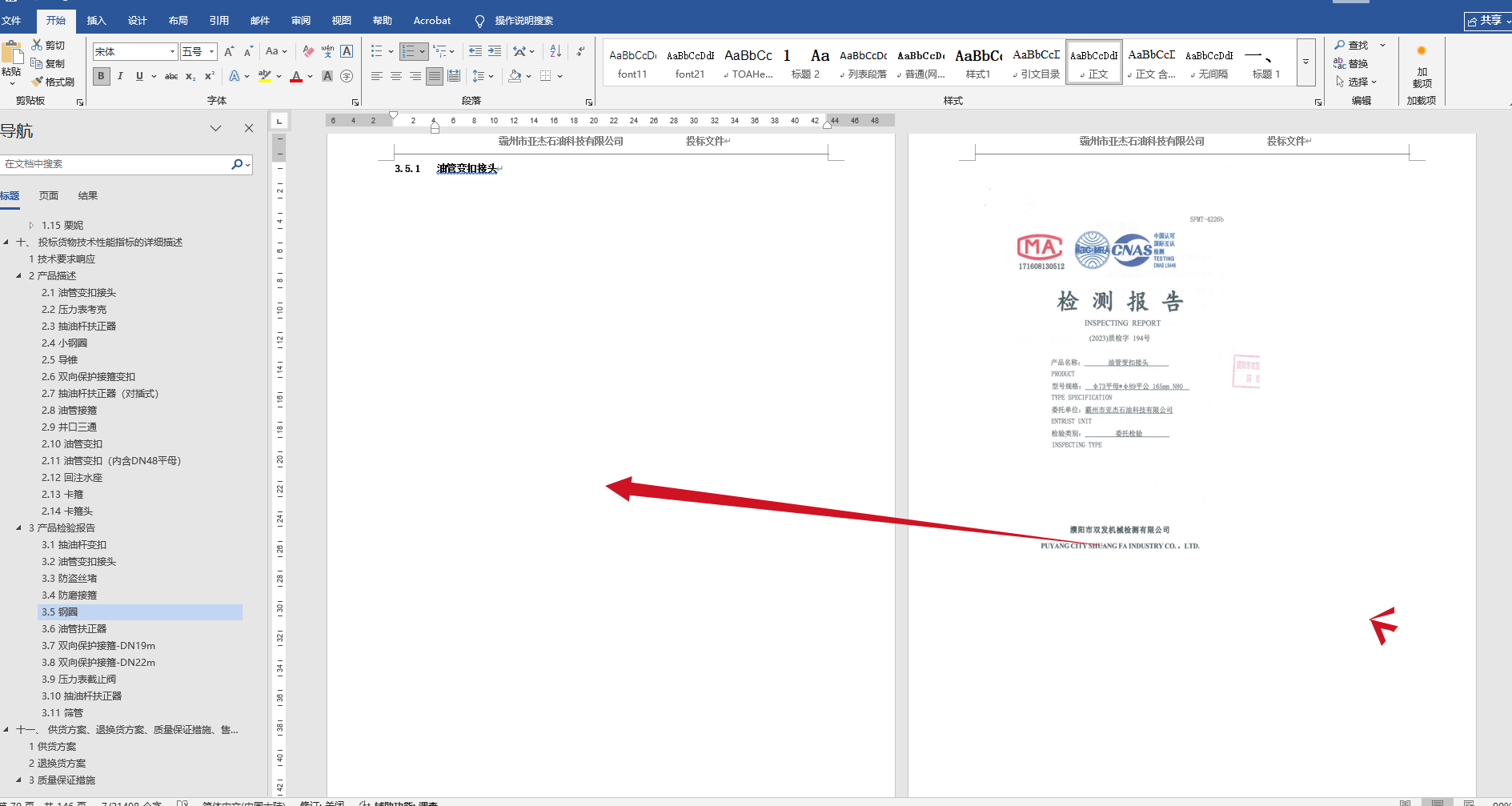Toggle italic formatting
This screenshot has height=806, width=1512.
click(120, 76)
